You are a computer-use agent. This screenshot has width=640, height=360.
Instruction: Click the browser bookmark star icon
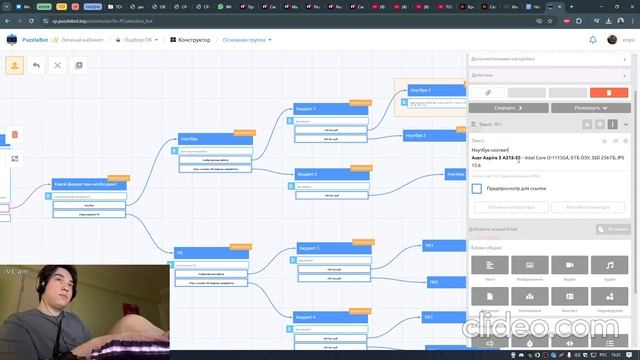(x=550, y=21)
